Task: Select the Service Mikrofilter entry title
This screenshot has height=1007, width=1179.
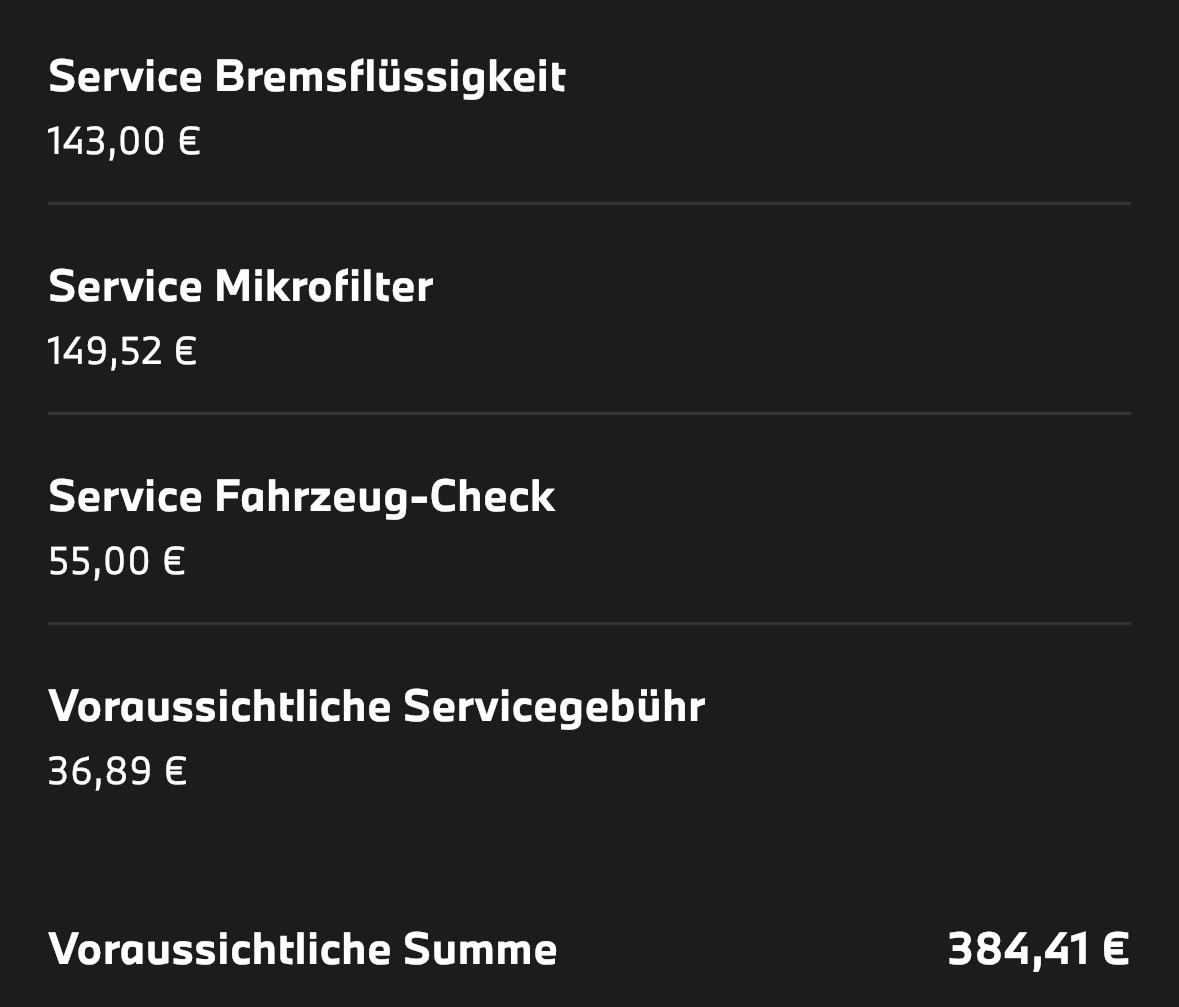Action: [x=240, y=287]
